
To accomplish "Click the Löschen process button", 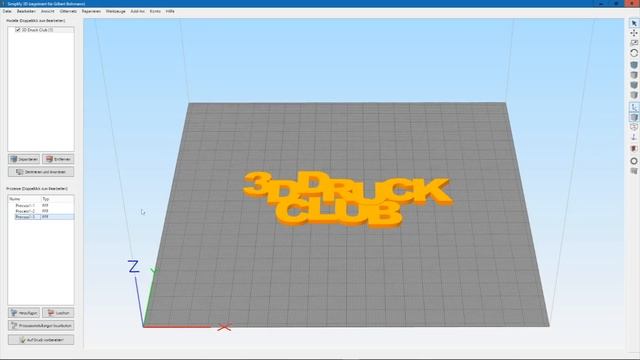I will pyautogui.click(x=58, y=313).
